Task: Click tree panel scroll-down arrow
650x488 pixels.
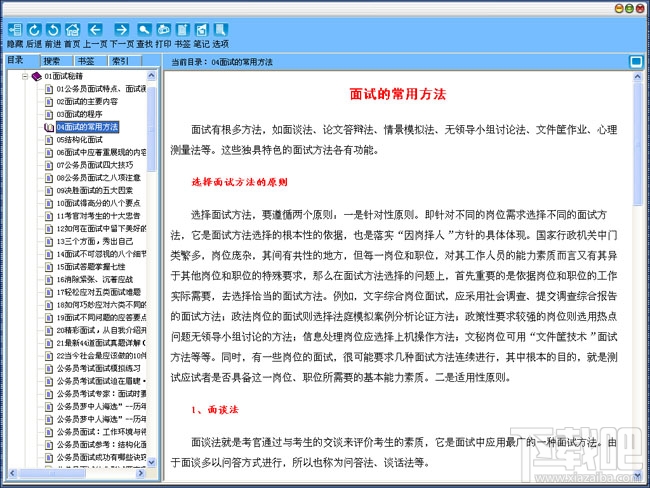Action: pyautogui.click(x=151, y=461)
